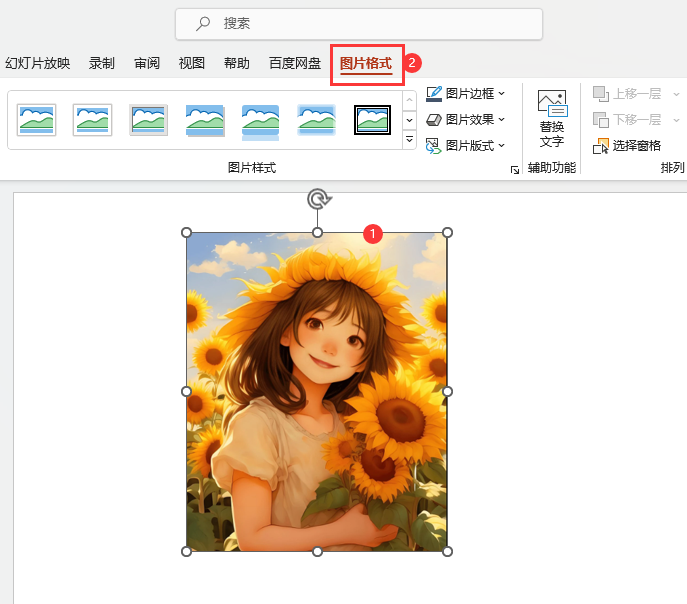Open Picture Effects (图片效果) dropdown
This screenshot has height=604, width=687.
(x=466, y=119)
